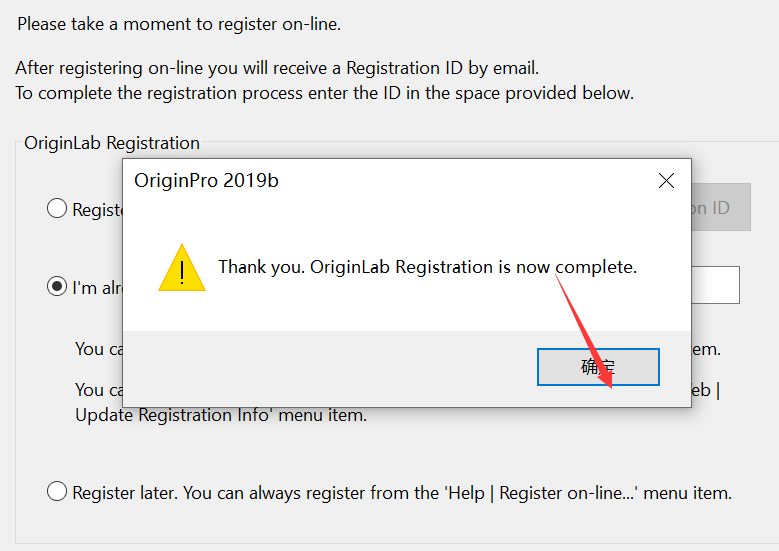This screenshot has height=551, width=779.
Task: Click the Please take a moment text
Action: pos(179,22)
